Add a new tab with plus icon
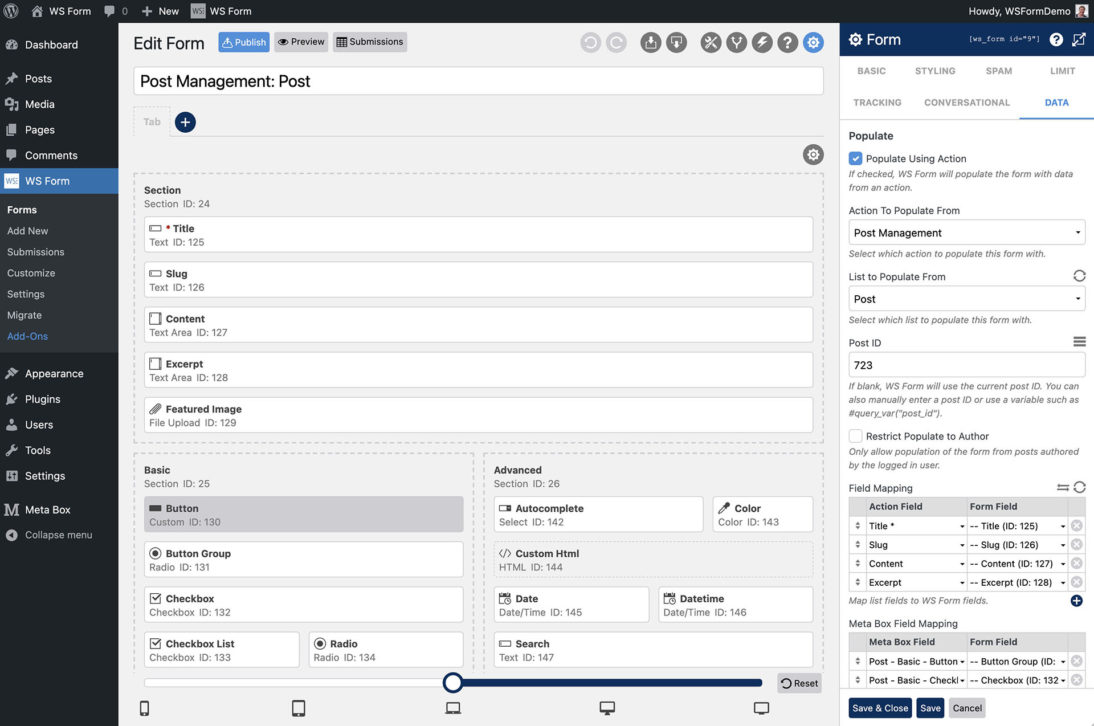1094x726 pixels. (185, 122)
